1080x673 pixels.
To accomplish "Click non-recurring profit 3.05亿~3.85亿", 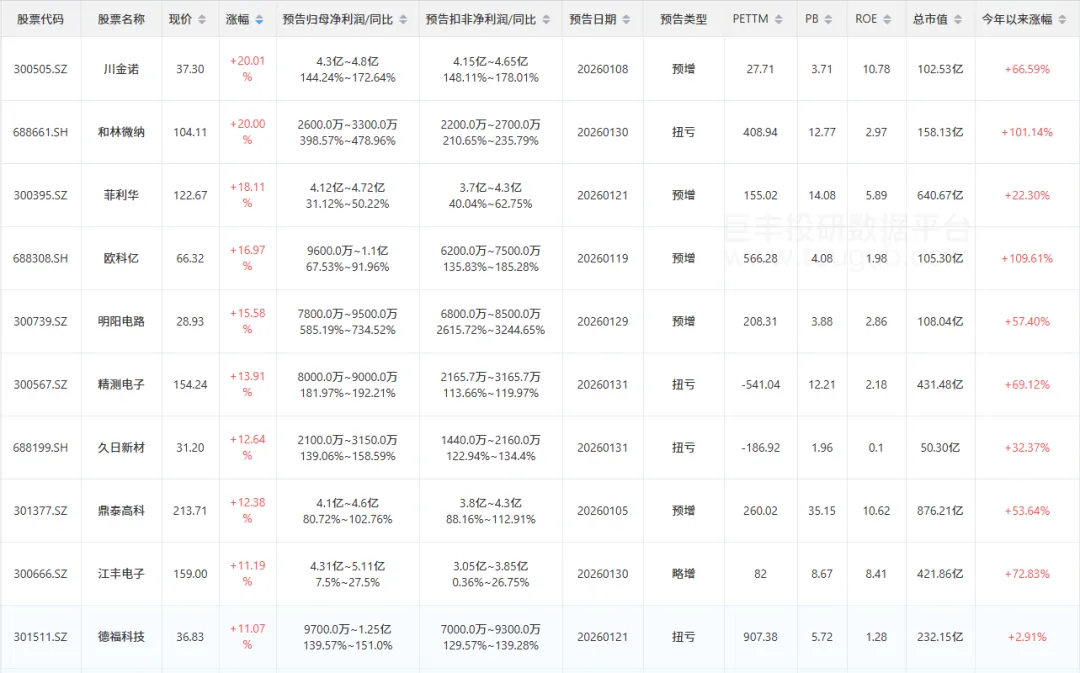I will (490, 566).
